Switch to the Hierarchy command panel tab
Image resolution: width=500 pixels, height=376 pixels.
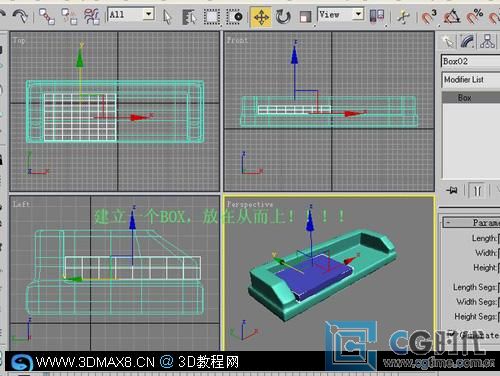(487, 42)
